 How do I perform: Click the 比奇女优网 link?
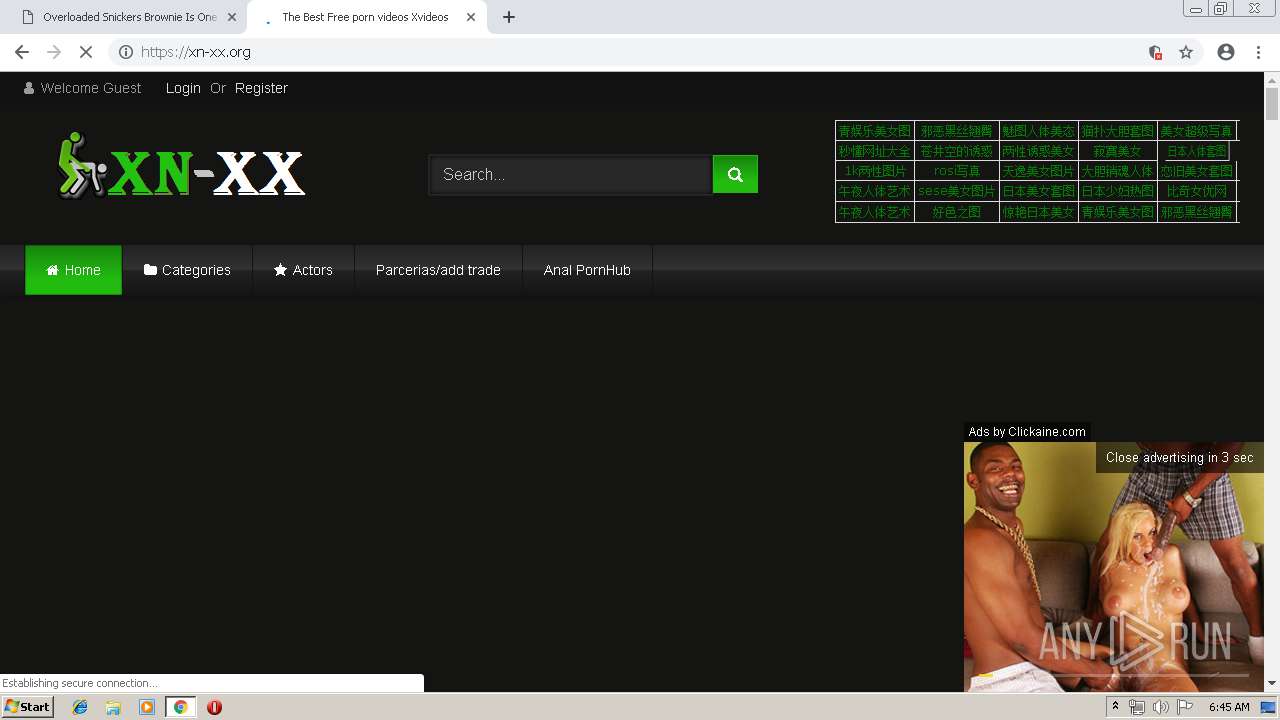pos(1196,191)
